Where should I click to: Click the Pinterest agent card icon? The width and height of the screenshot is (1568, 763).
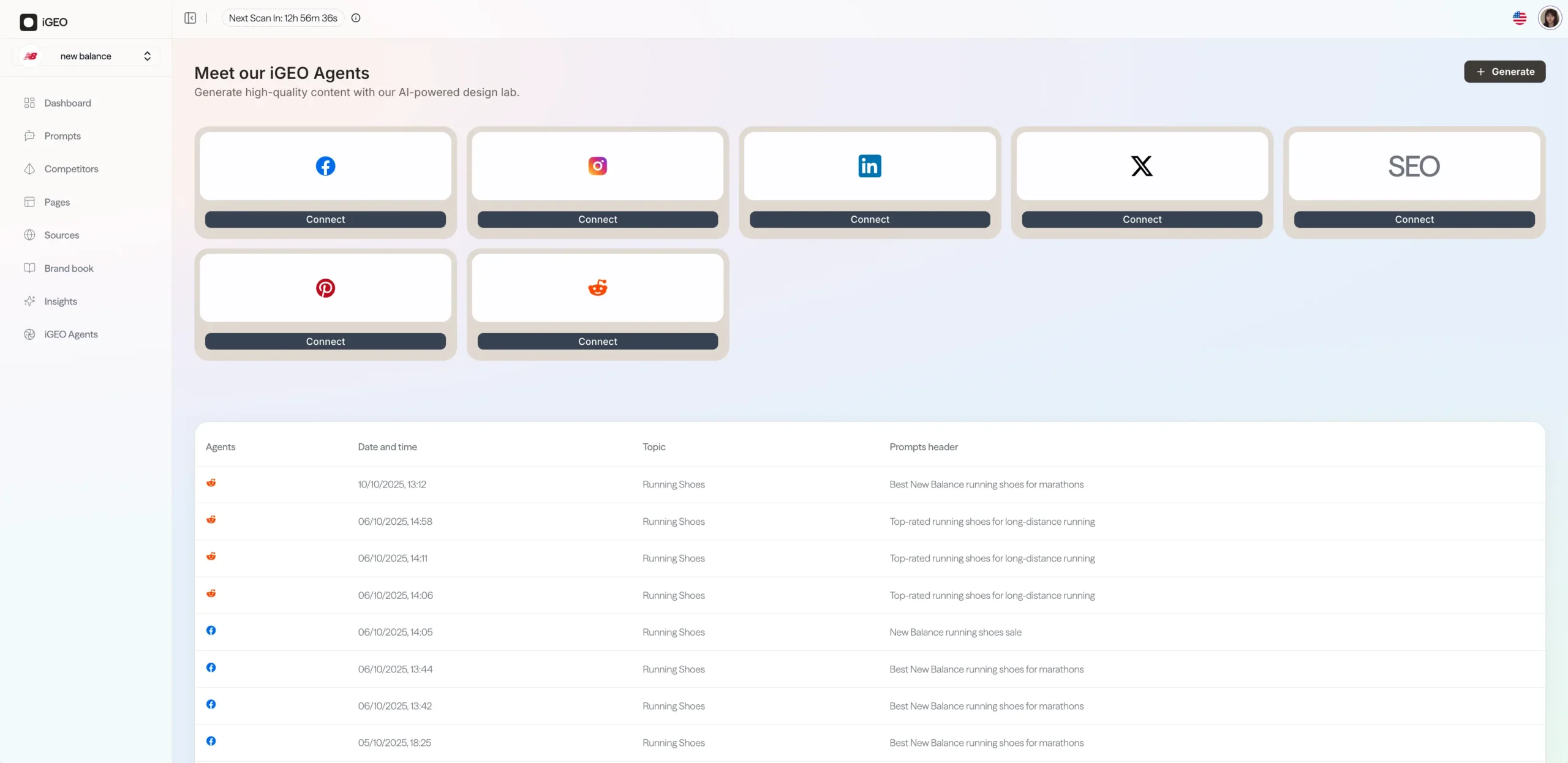(x=325, y=288)
